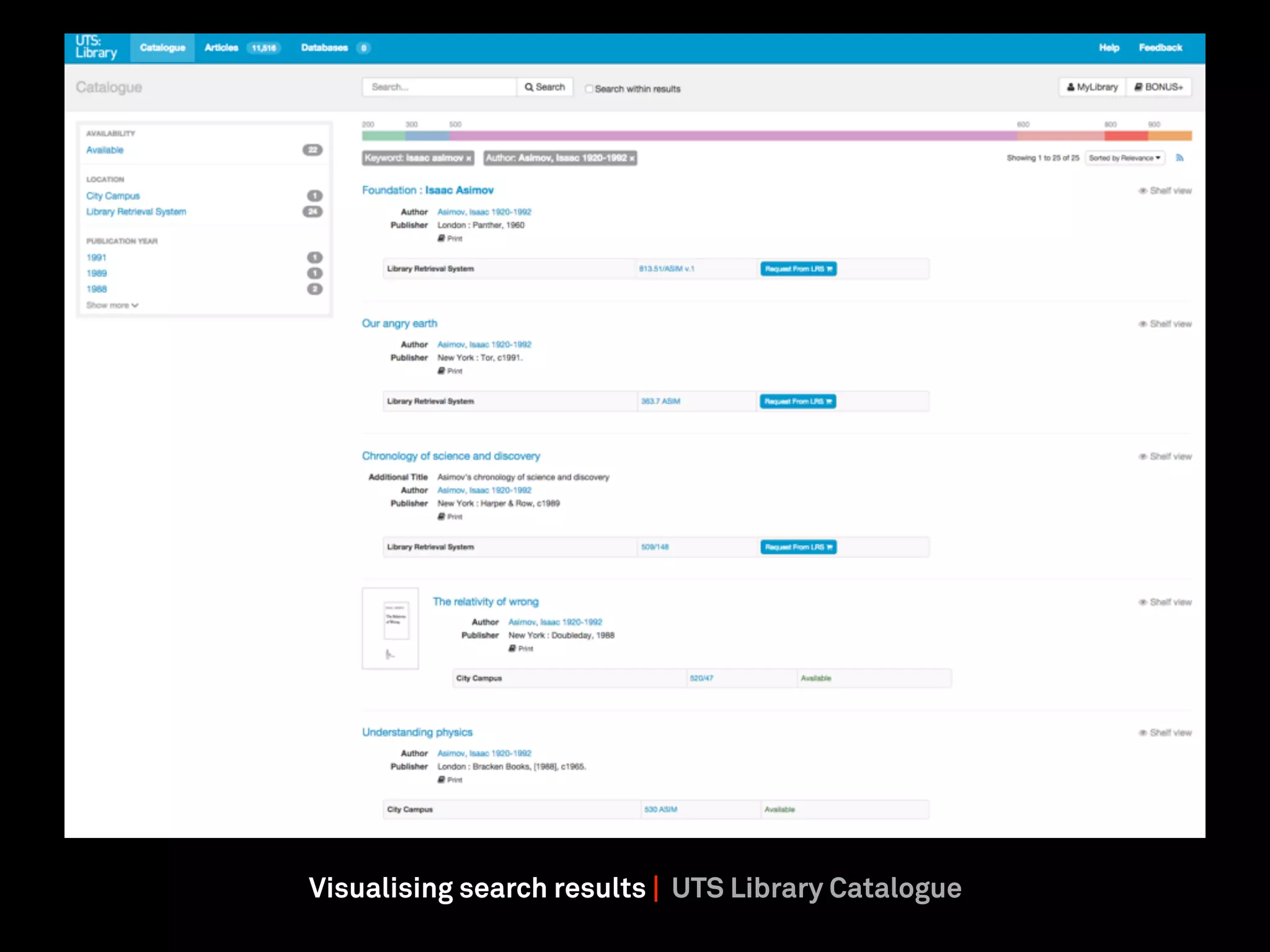The image size is (1270, 952).
Task: Enable Search within results checkbox
Action: (x=589, y=89)
